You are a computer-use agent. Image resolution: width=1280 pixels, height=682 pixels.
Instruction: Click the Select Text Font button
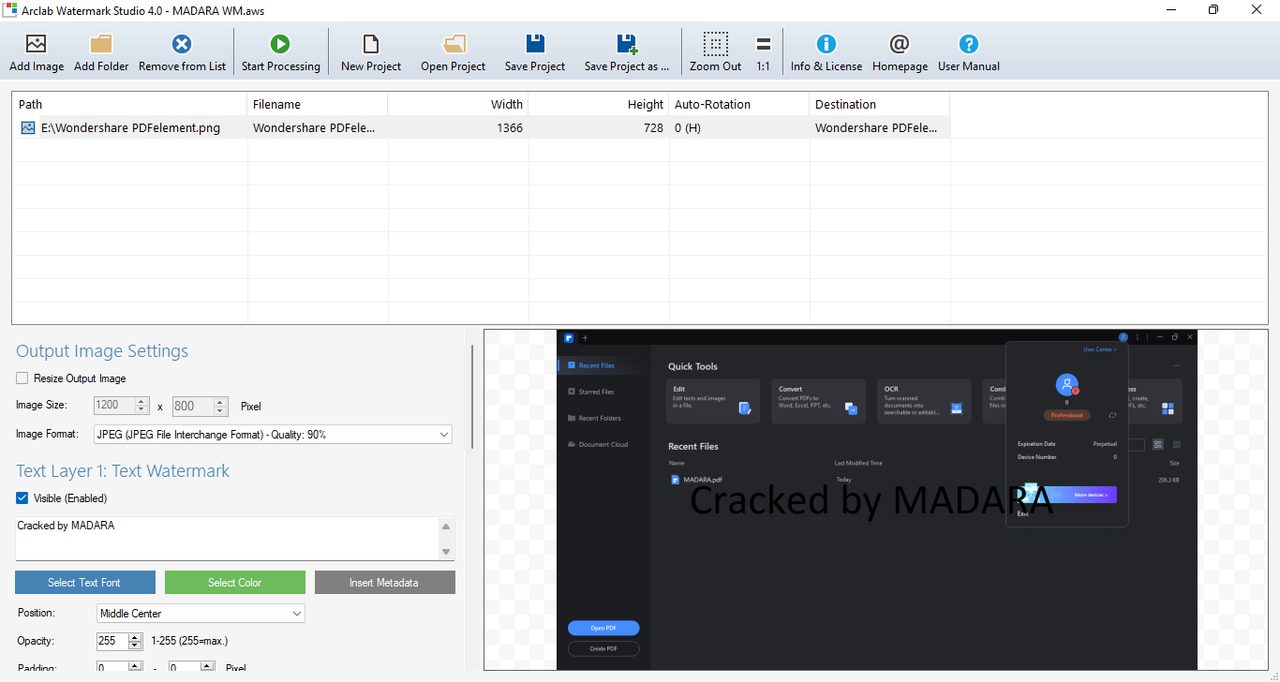85,582
